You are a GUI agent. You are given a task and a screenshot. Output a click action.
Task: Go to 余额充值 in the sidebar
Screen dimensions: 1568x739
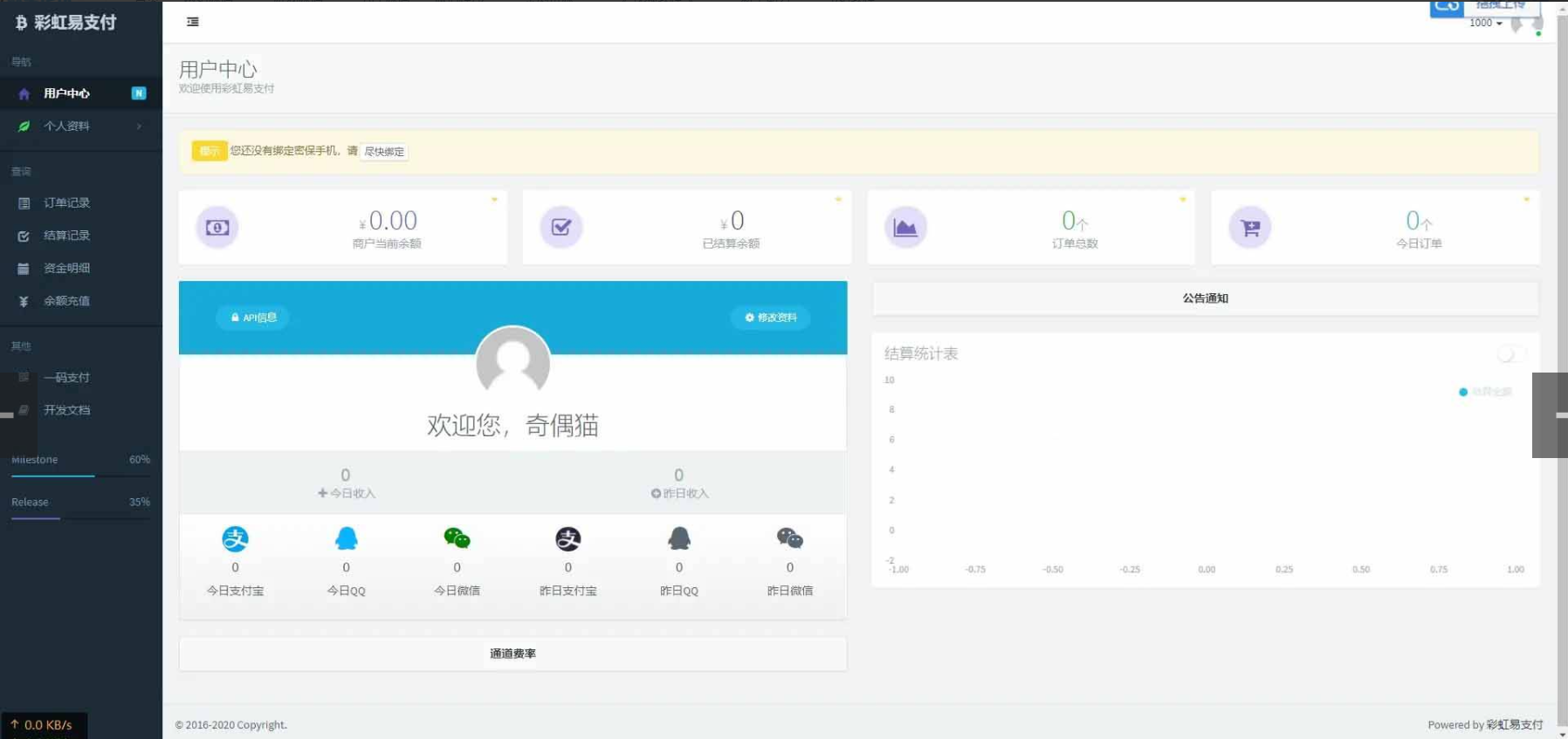67,301
